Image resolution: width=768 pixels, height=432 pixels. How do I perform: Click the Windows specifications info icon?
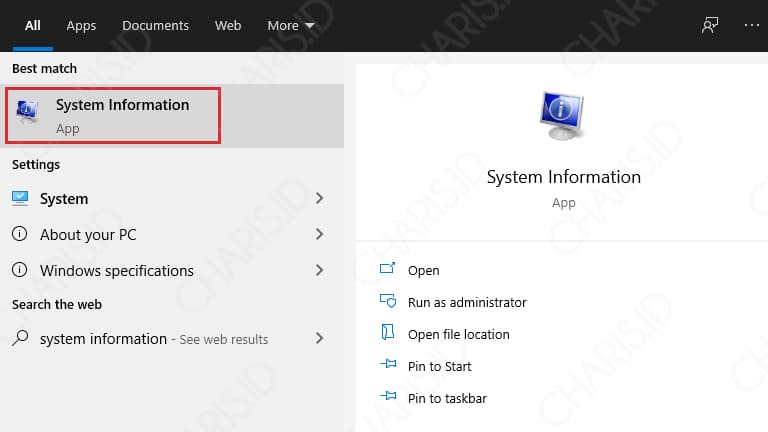pos(20,269)
